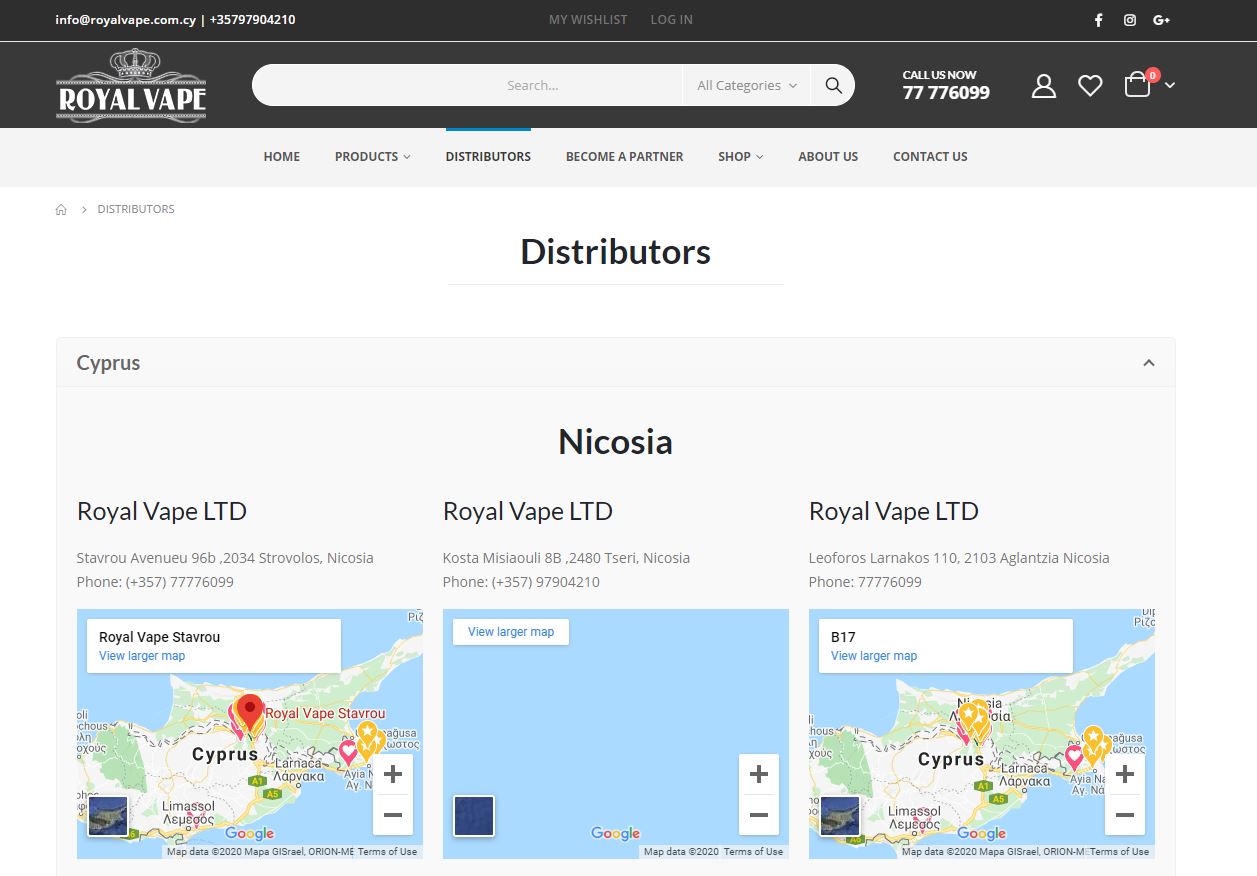Viewport: 1257px width, 876px height.
Task: Open wishlist heart icon in header
Action: tap(1090, 86)
